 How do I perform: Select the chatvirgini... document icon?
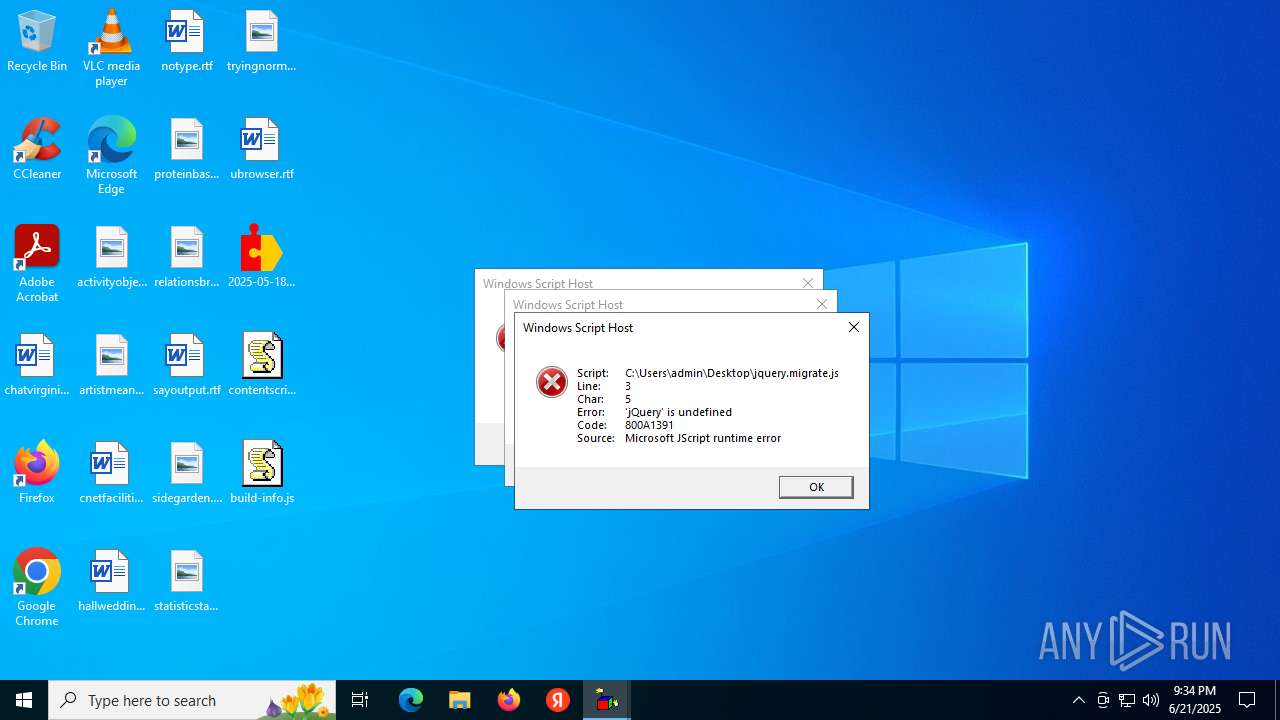[x=37, y=366]
